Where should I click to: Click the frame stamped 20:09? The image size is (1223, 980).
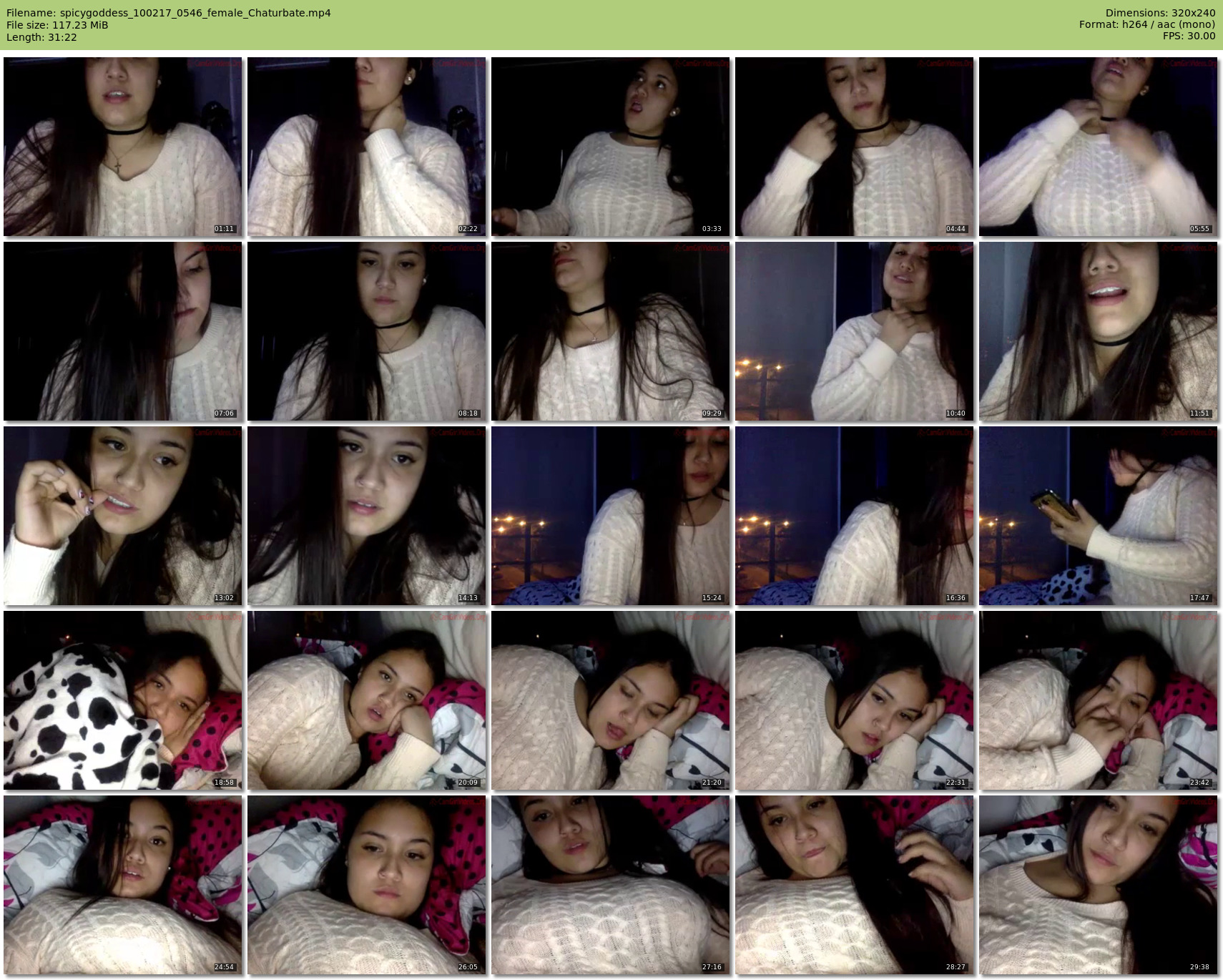(366, 700)
